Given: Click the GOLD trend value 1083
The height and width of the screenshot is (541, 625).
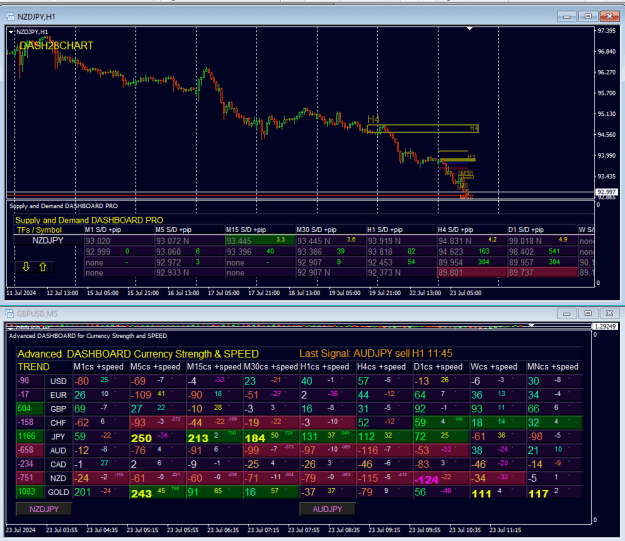Looking at the screenshot, I should 27,491.
